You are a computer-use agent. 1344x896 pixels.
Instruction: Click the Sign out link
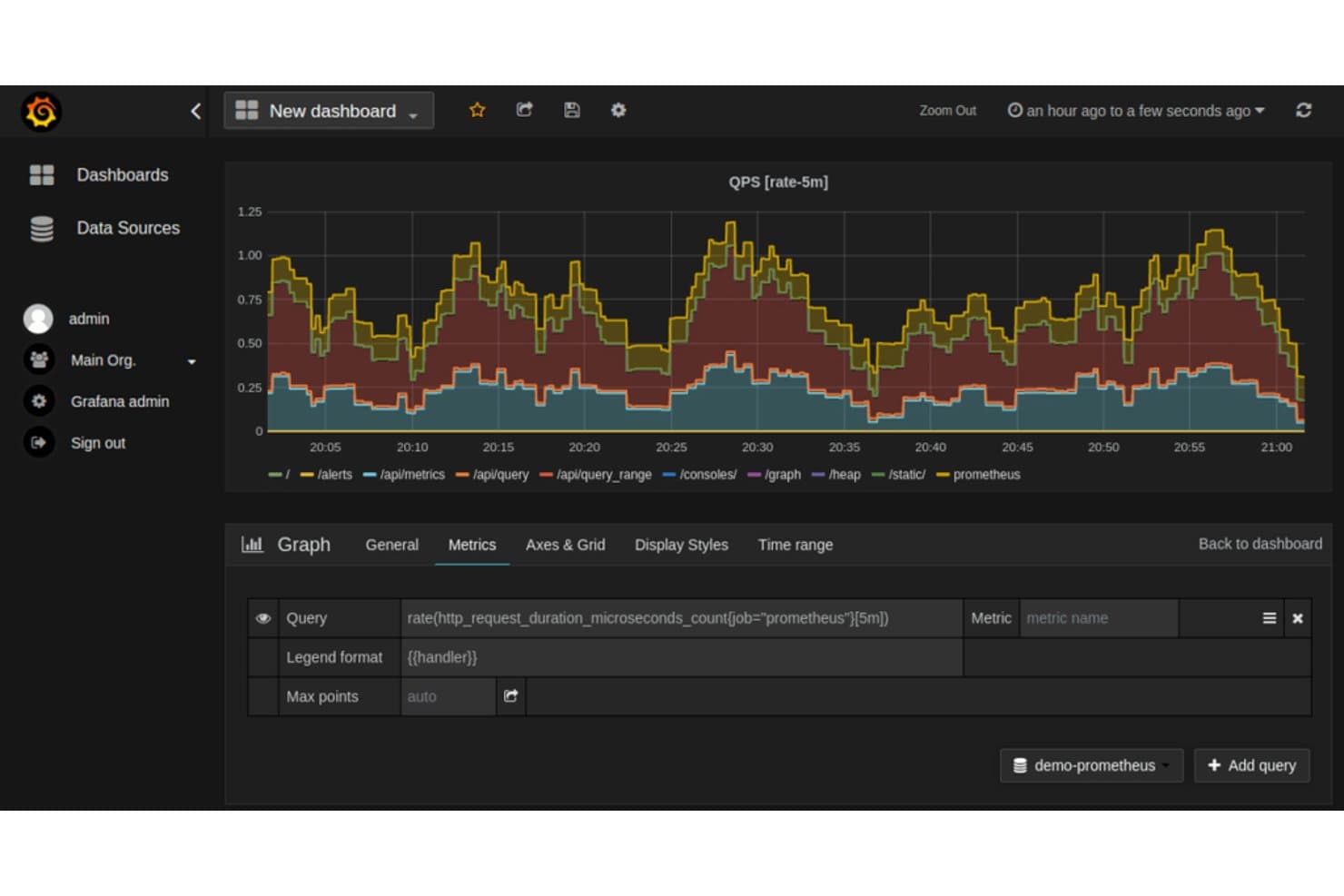coord(98,443)
